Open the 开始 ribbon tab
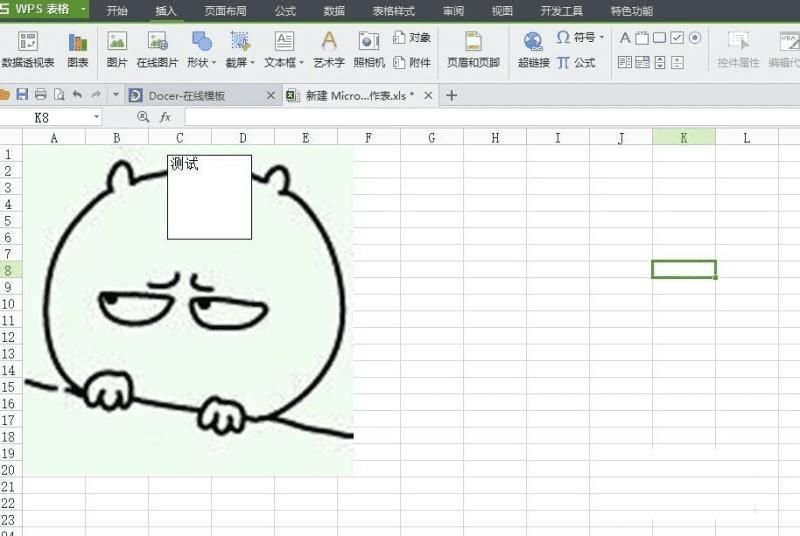800x536 pixels. point(117,11)
